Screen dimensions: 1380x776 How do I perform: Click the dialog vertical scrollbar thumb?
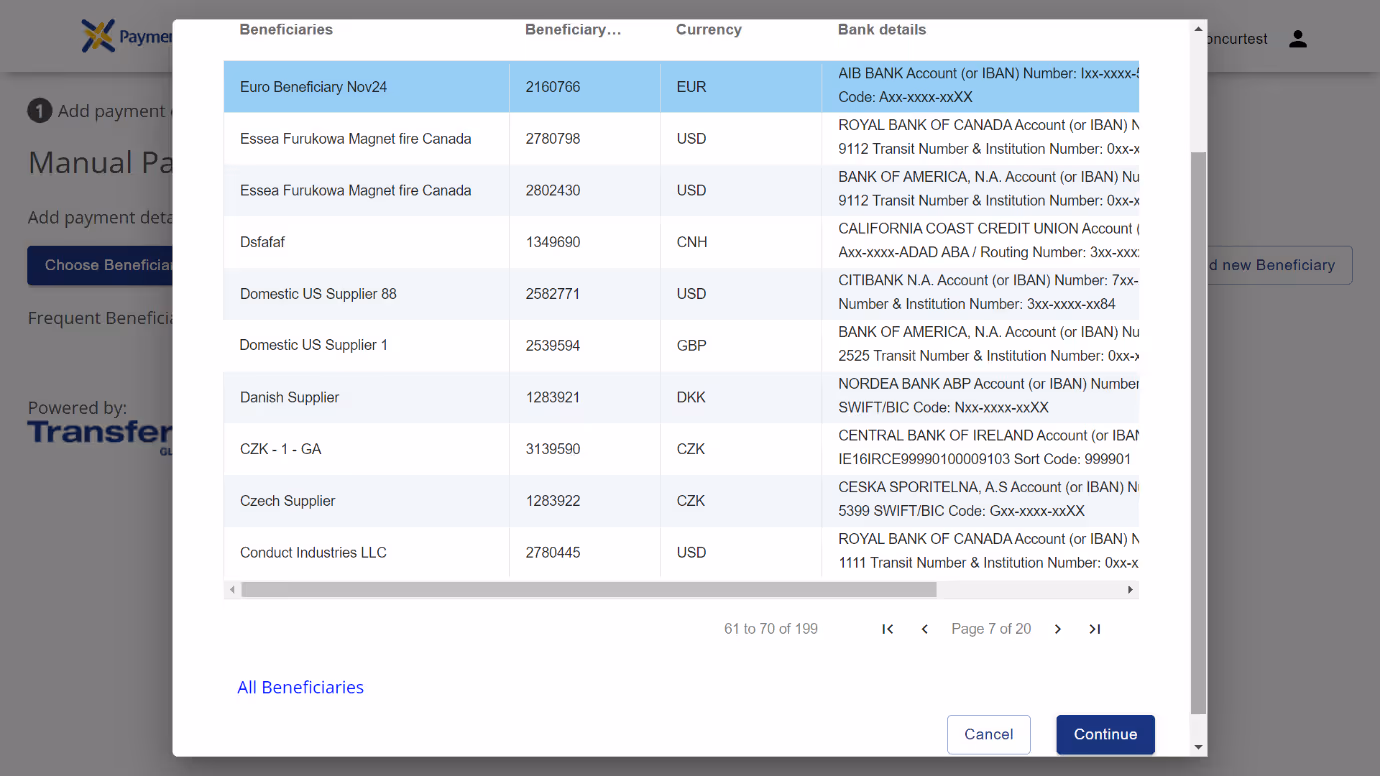1199,433
